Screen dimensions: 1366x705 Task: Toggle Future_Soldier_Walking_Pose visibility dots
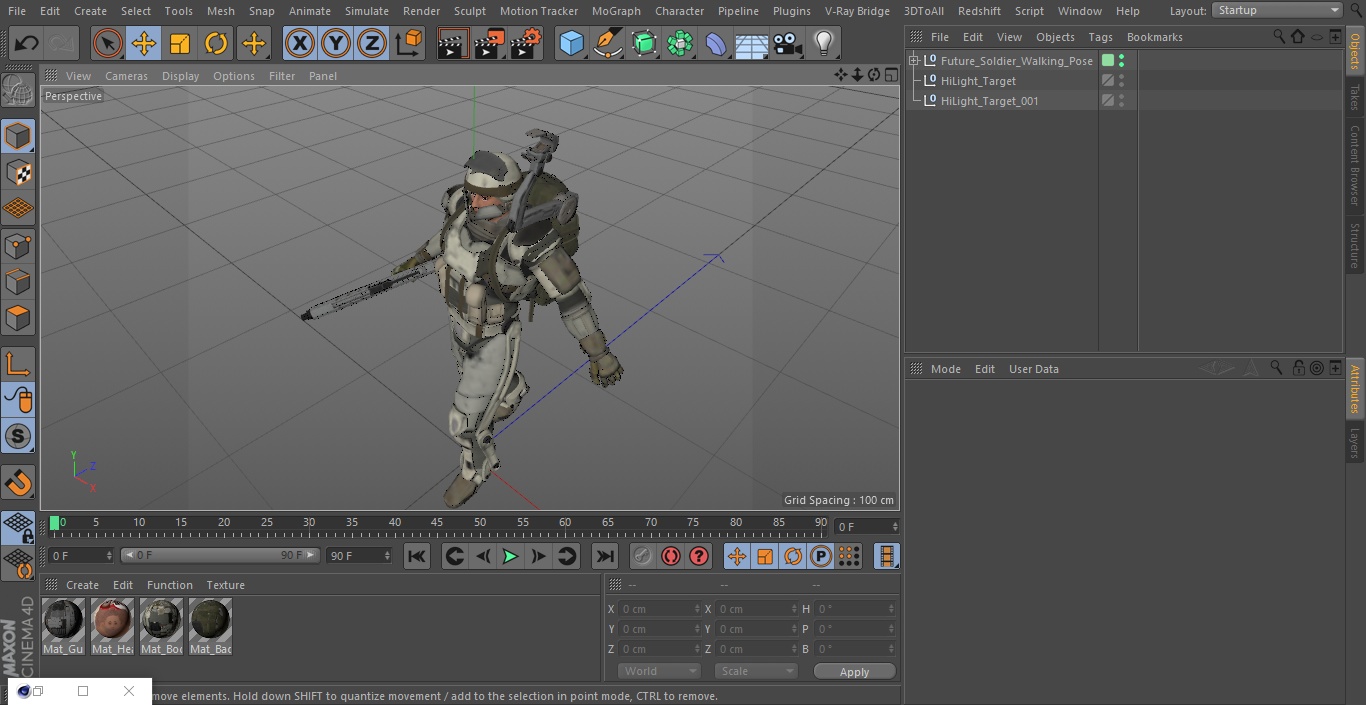click(1121, 61)
